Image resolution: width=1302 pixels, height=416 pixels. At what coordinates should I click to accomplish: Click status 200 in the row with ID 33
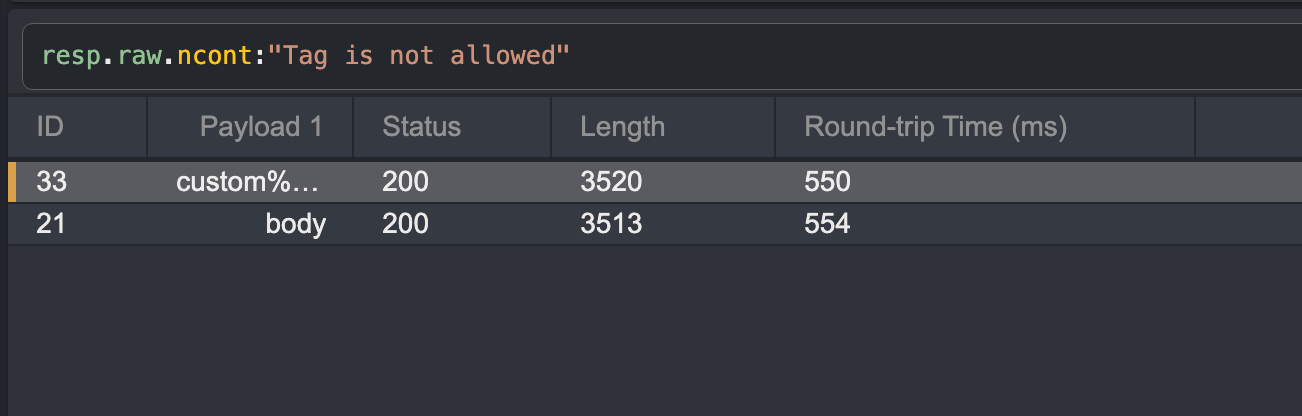[405, 182]
